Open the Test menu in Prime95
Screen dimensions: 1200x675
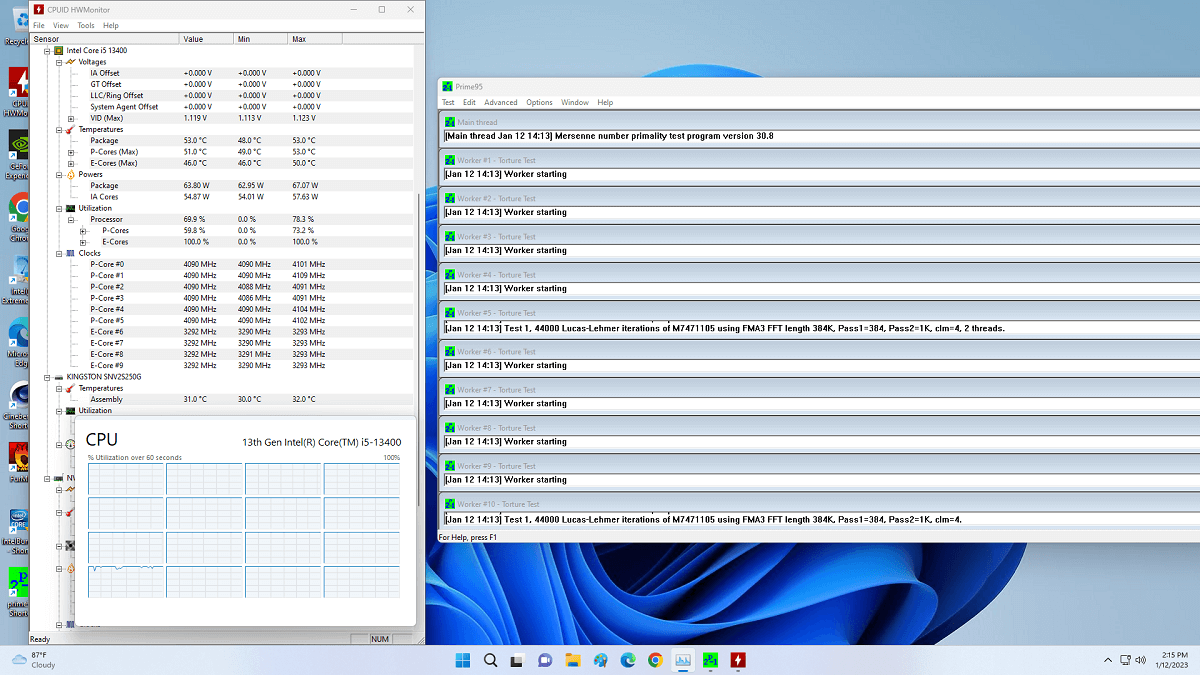(448, 102)
